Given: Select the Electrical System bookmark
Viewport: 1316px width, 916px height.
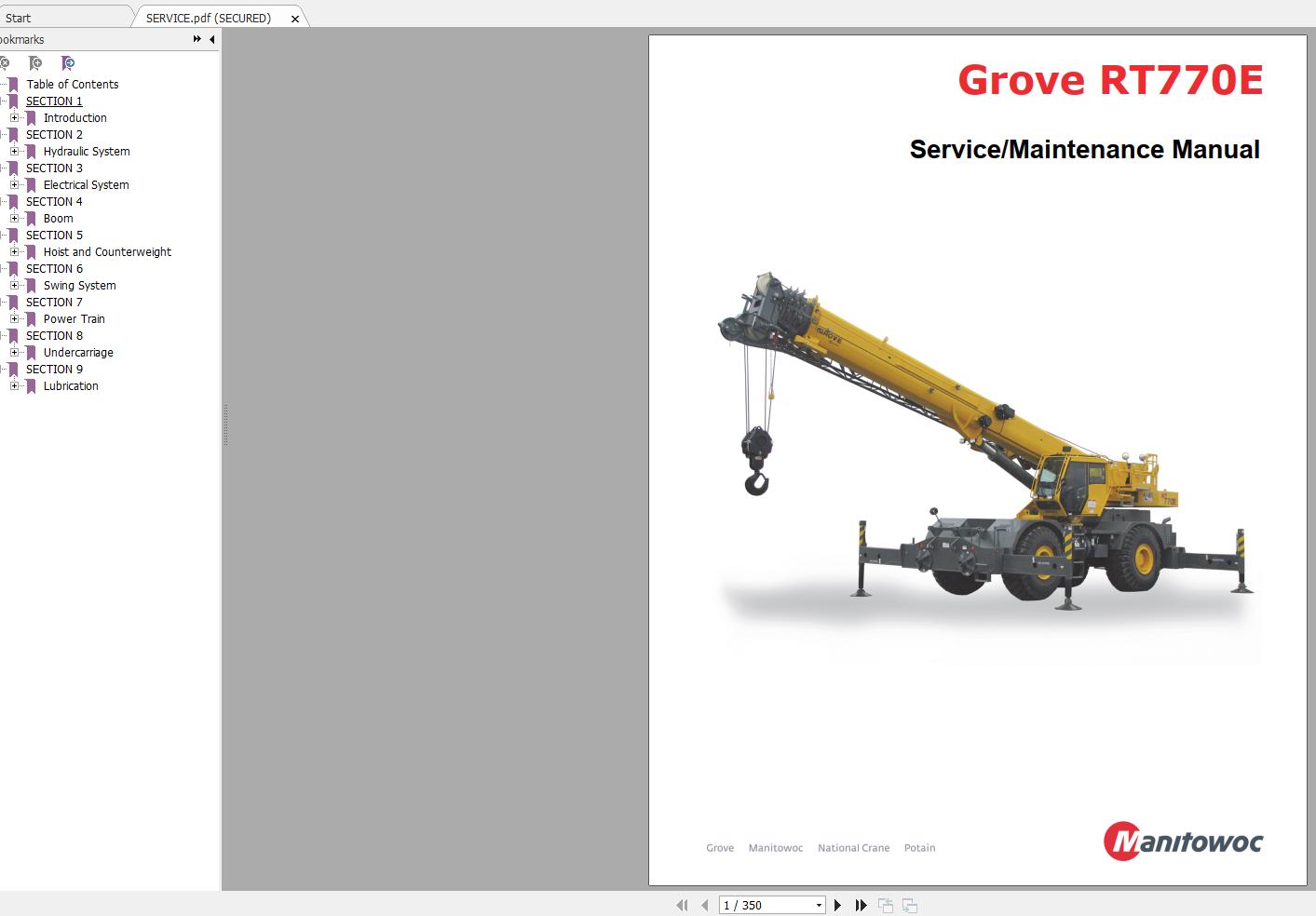Looking at the screenshot, I should coord(86,185).
